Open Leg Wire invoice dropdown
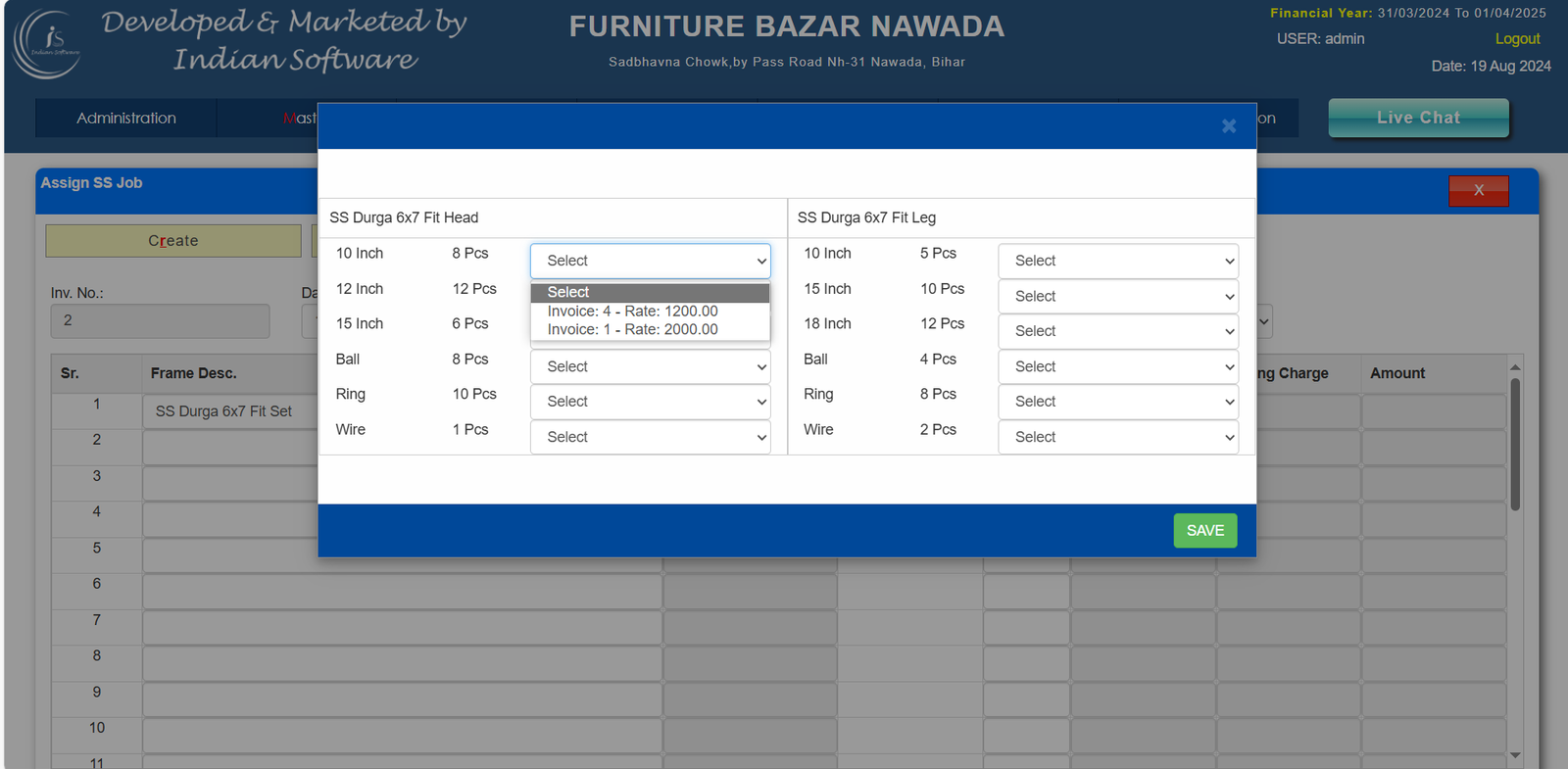This screenshot has width=1568, height=769. [x=1118, y=437]
